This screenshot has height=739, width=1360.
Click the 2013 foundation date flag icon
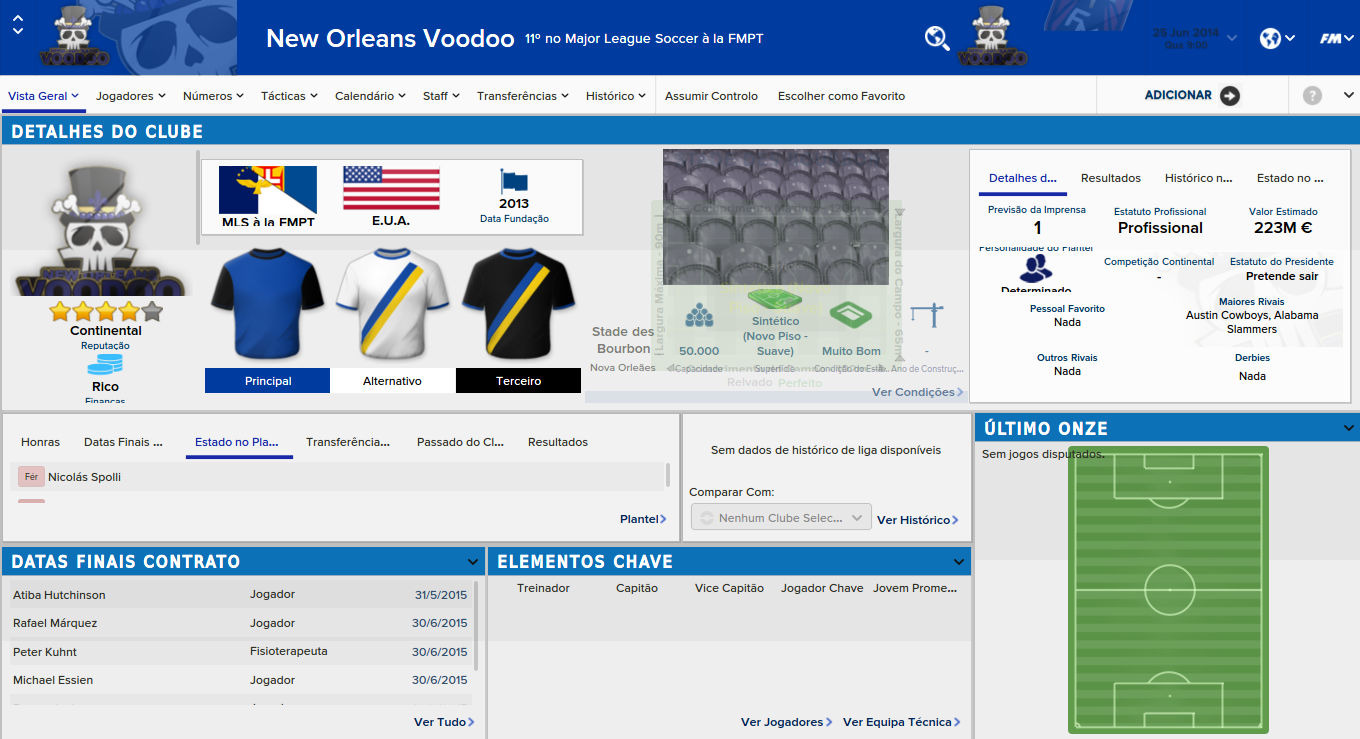pos(514,181)
